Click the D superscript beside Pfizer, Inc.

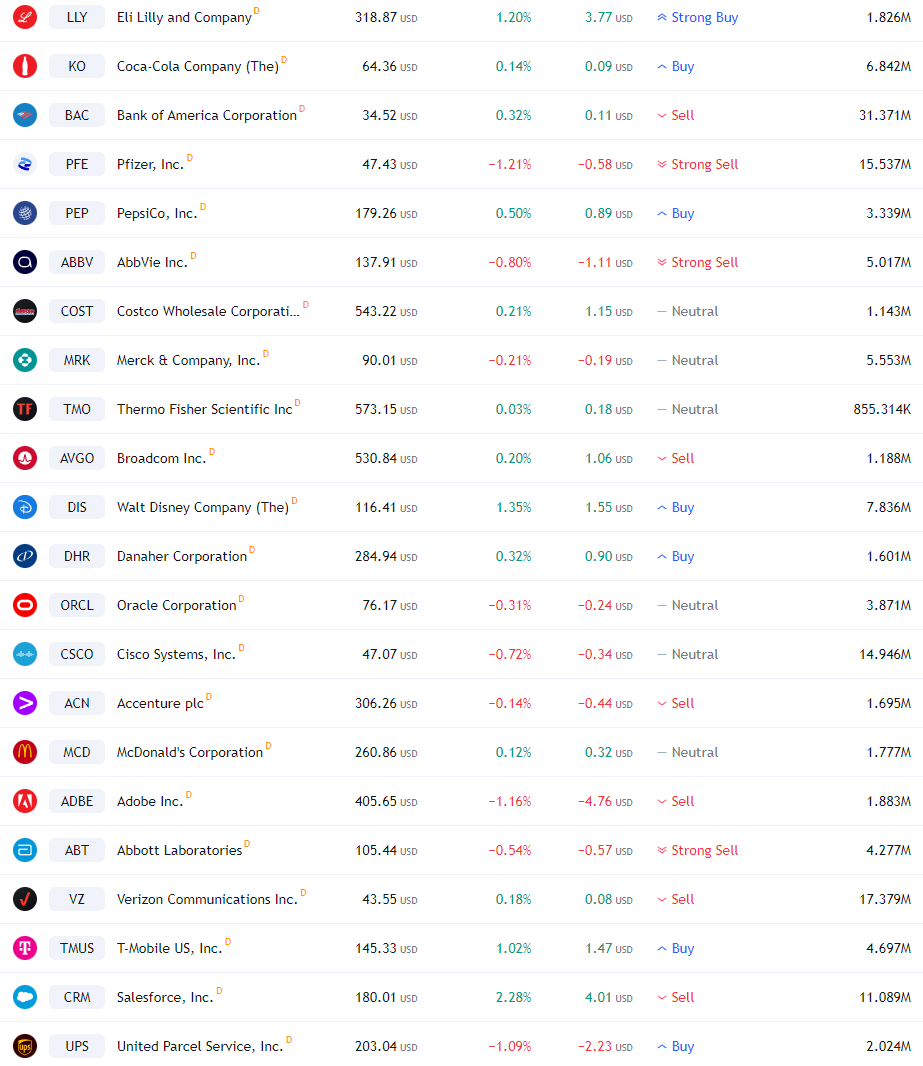coord(190,158)
